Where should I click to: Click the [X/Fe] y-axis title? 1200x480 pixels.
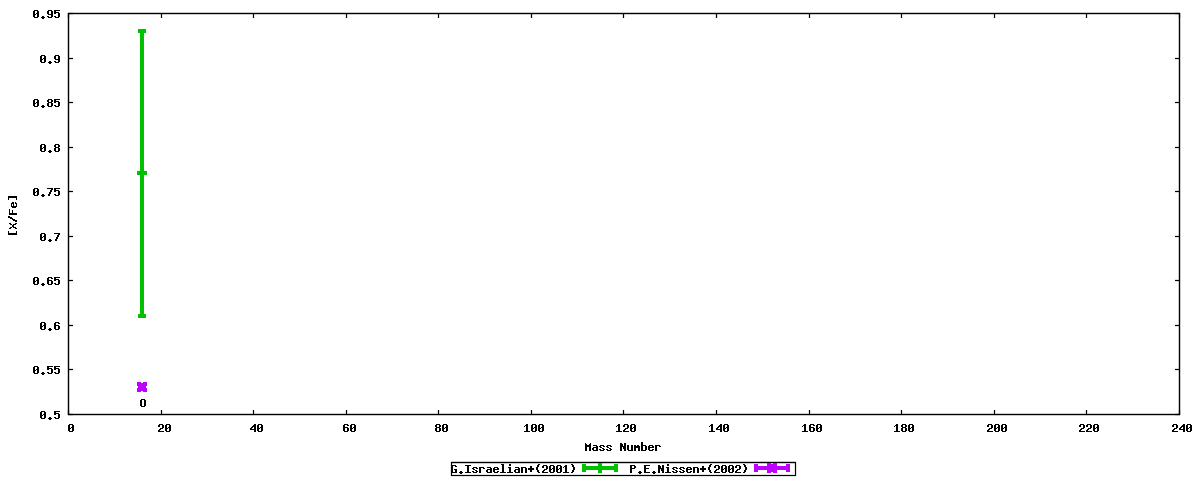coord(13,214)
